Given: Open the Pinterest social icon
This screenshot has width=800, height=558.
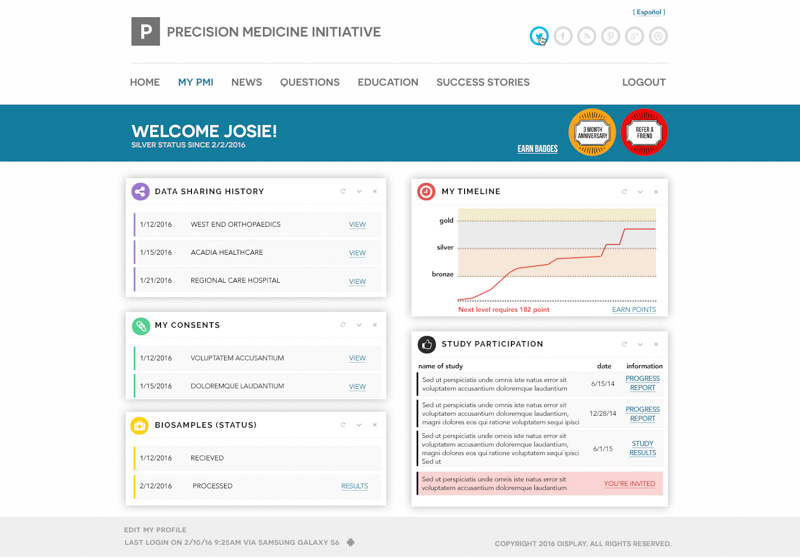Looking at the screenshot, I should pyautogui.click(x=610, y=36).
